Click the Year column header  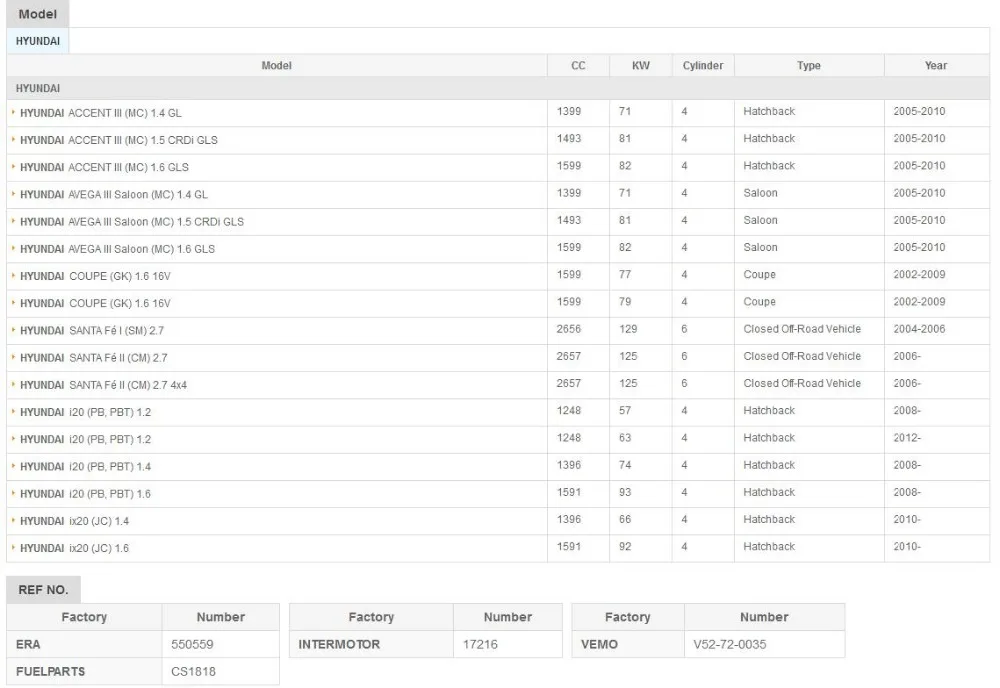click(x=936, y=66)
